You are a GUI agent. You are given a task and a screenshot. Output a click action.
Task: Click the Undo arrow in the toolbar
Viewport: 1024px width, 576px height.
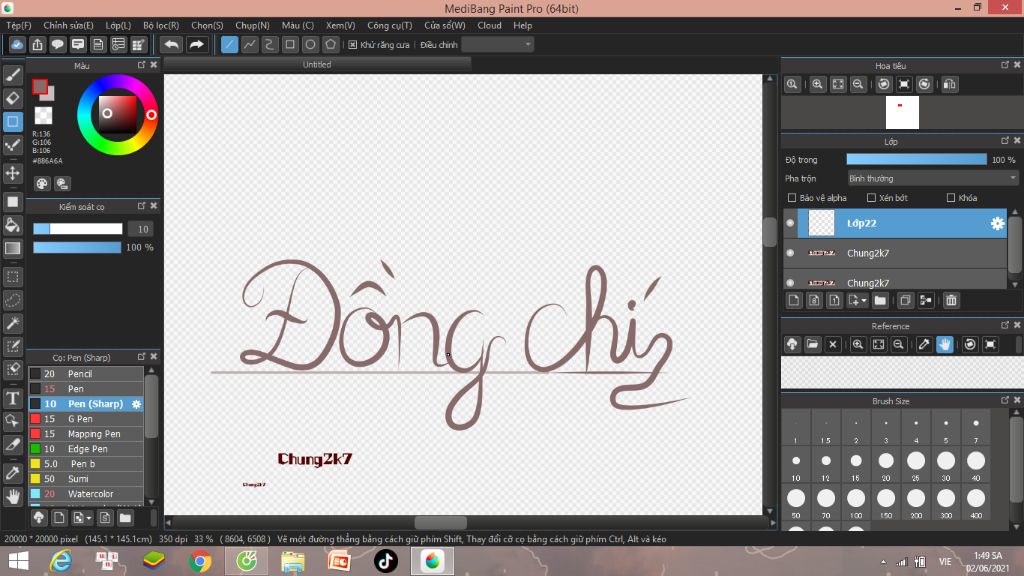click(x=171, y=44)
